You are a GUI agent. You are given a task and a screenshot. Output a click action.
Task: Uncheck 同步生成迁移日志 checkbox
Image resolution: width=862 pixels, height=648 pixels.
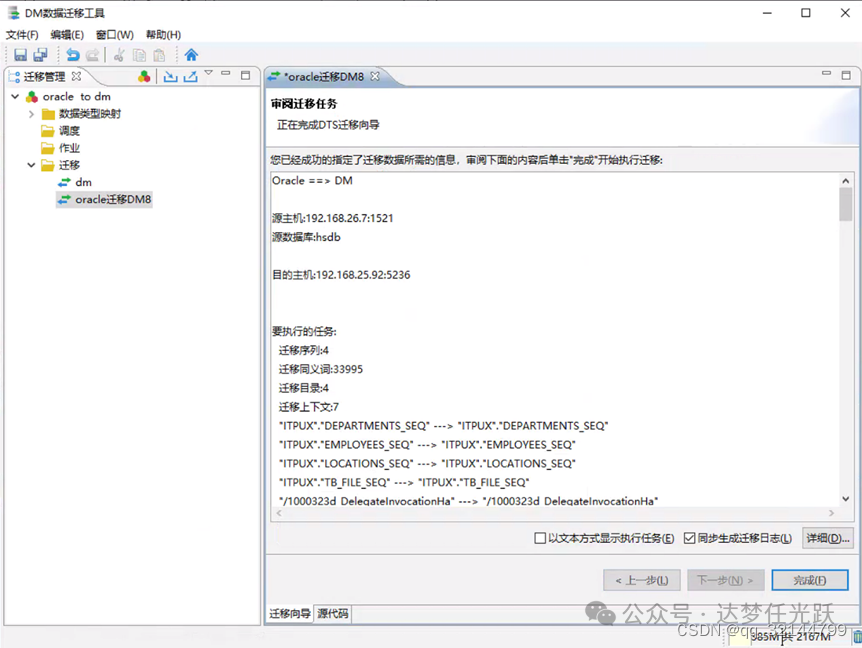click(x=689, y=538)
